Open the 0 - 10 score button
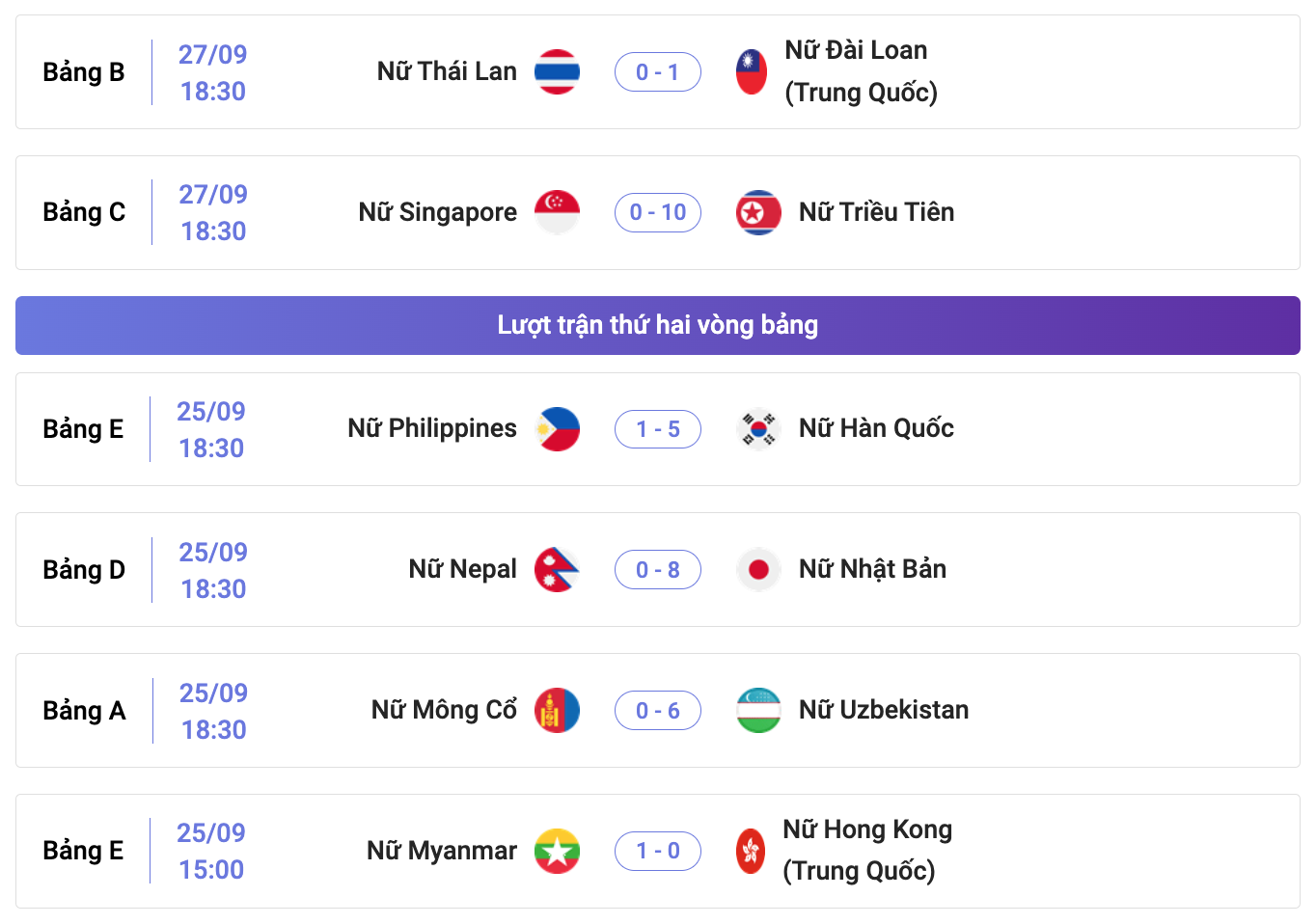 pyautogui.click(x=658, y=212)
